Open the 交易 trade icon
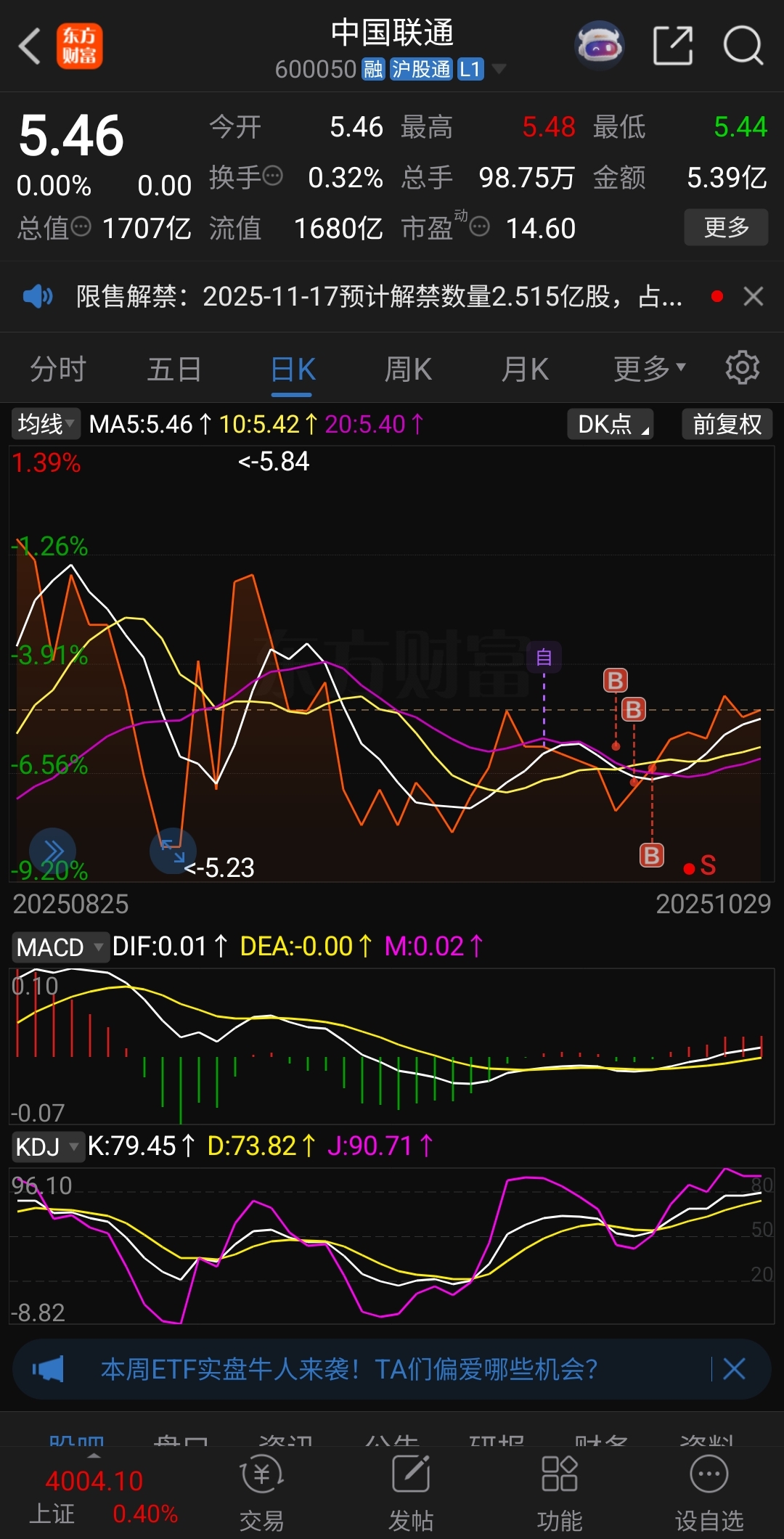 [x=261, y=1493]
